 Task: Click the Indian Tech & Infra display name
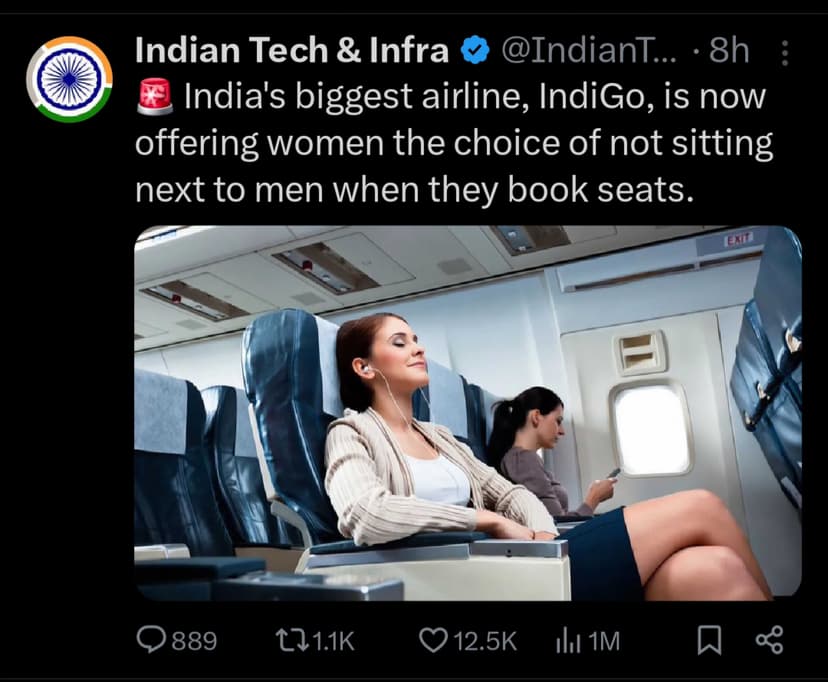(x=292, y=50)
